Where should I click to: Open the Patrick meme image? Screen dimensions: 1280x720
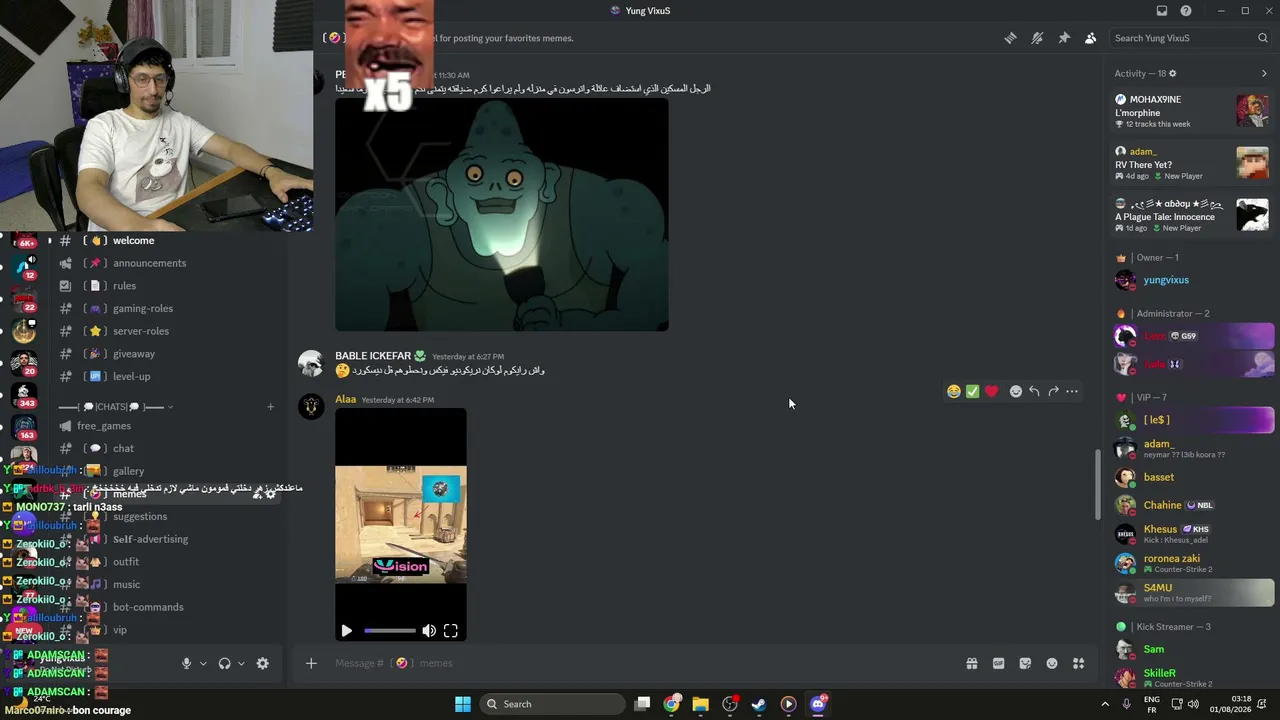501,214
